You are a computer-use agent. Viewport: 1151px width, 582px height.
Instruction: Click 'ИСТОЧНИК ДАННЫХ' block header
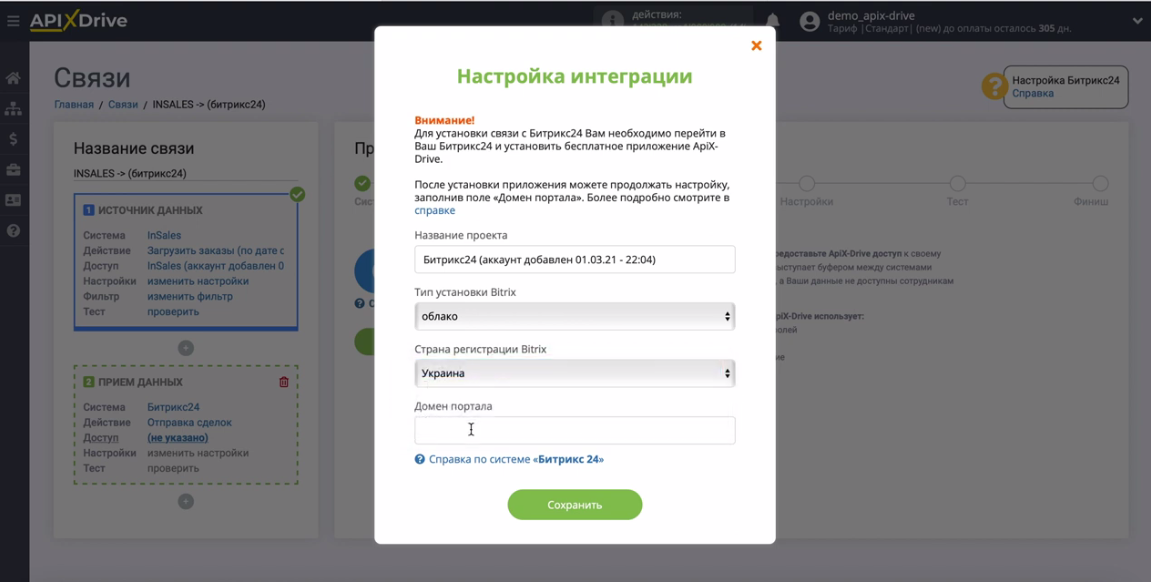(150, 211)
